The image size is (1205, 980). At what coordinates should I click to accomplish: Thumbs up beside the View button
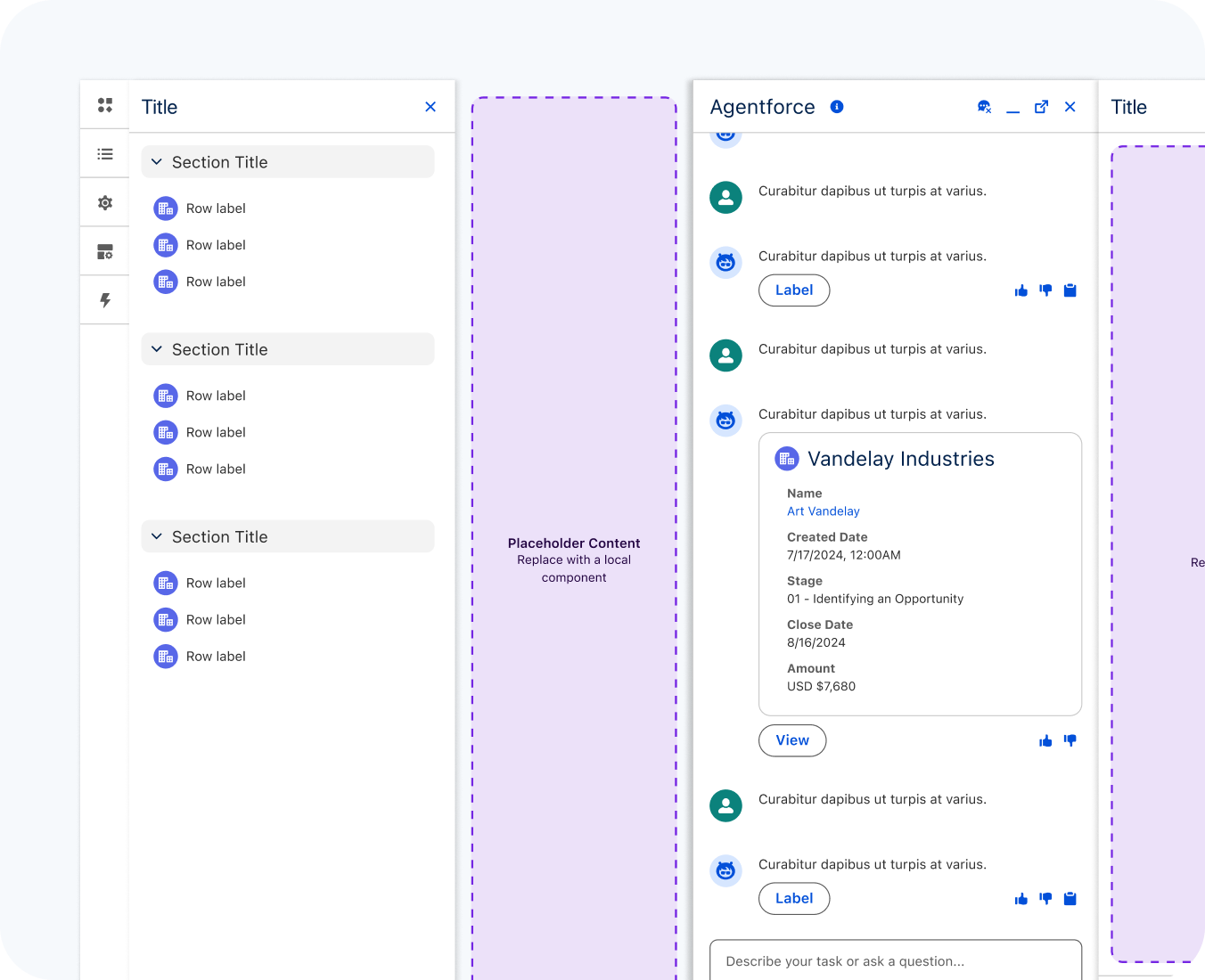(1045, 741)
